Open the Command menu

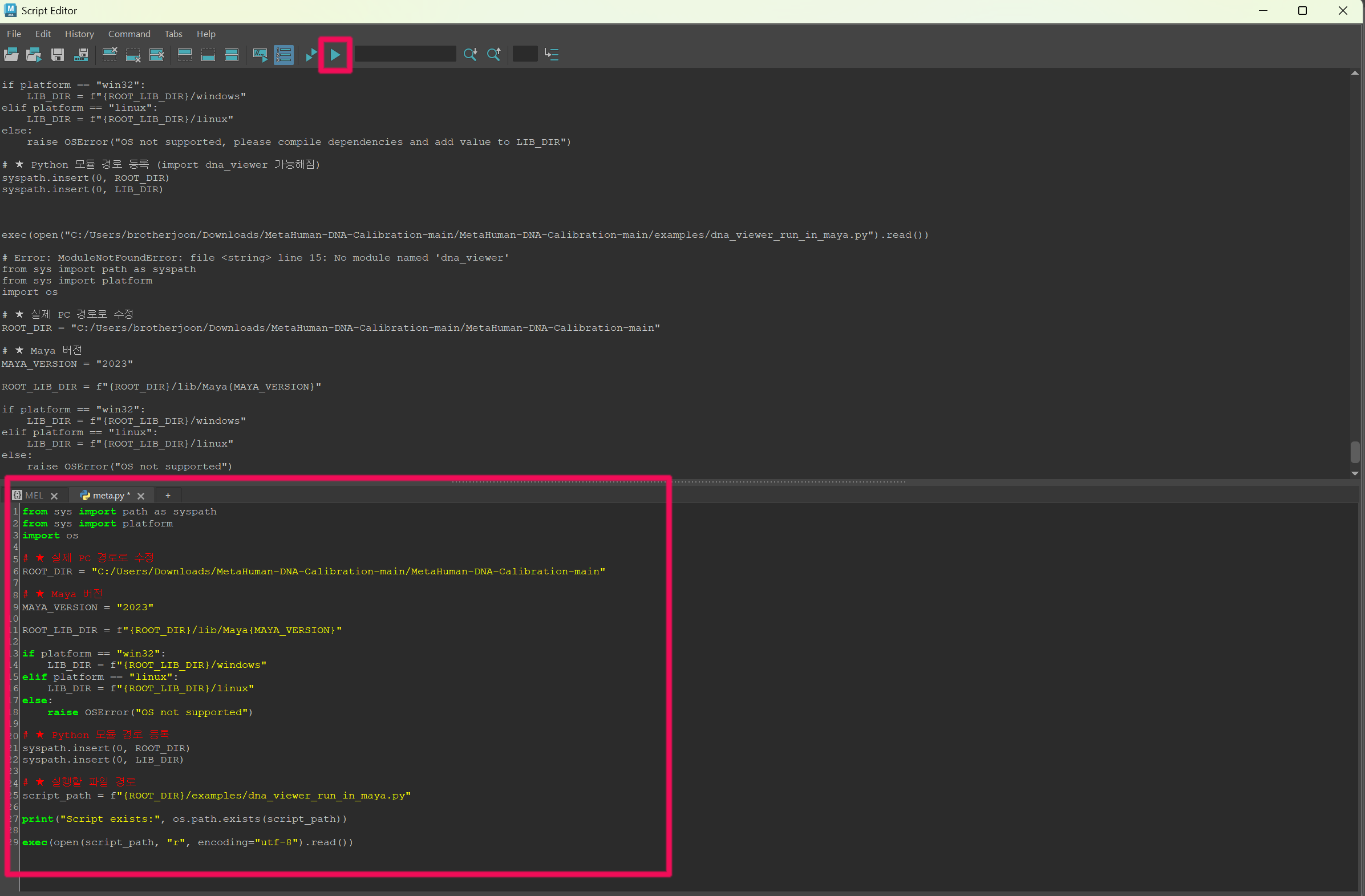click(x=129, y=34)
